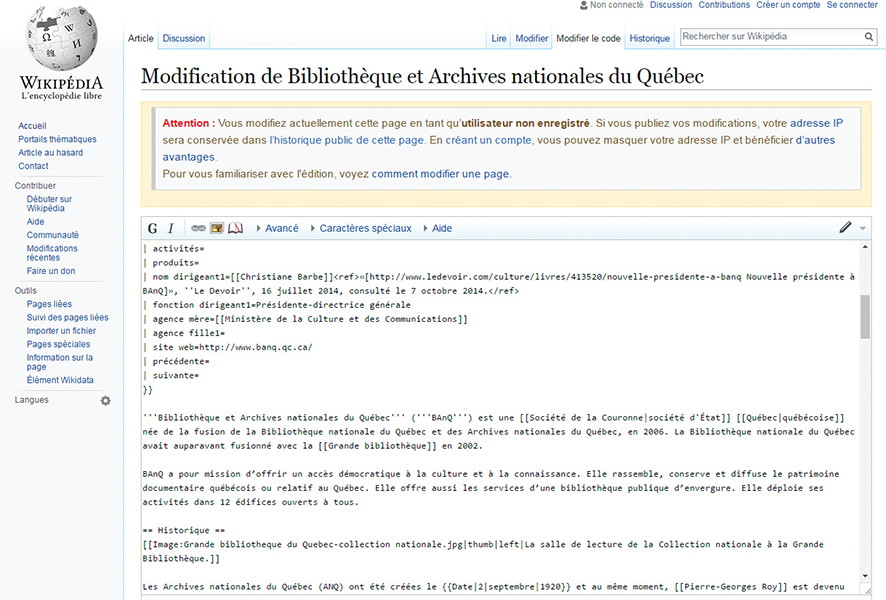Click the '== Historique ==' line in the editor

pyautogui.click(x=184, y=531)
